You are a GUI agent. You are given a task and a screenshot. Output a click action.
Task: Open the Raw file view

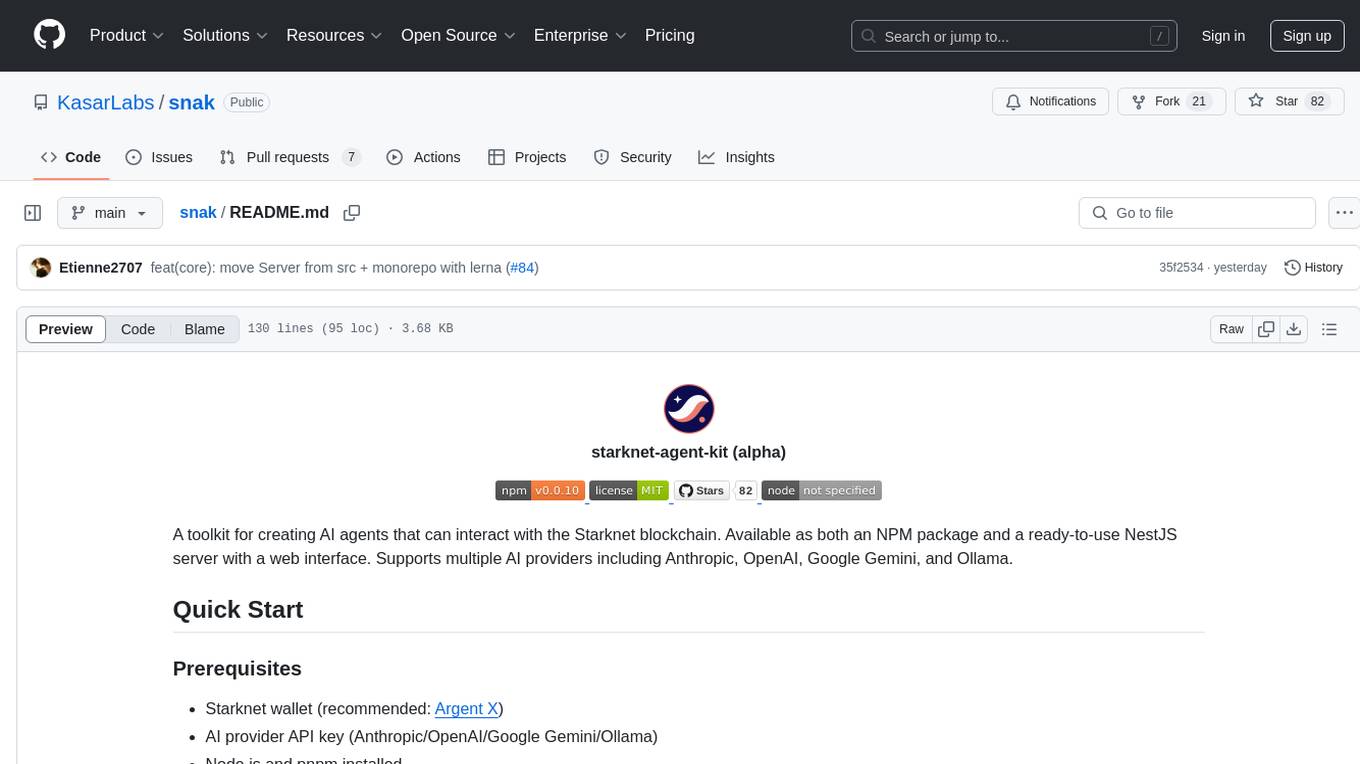1231,329
